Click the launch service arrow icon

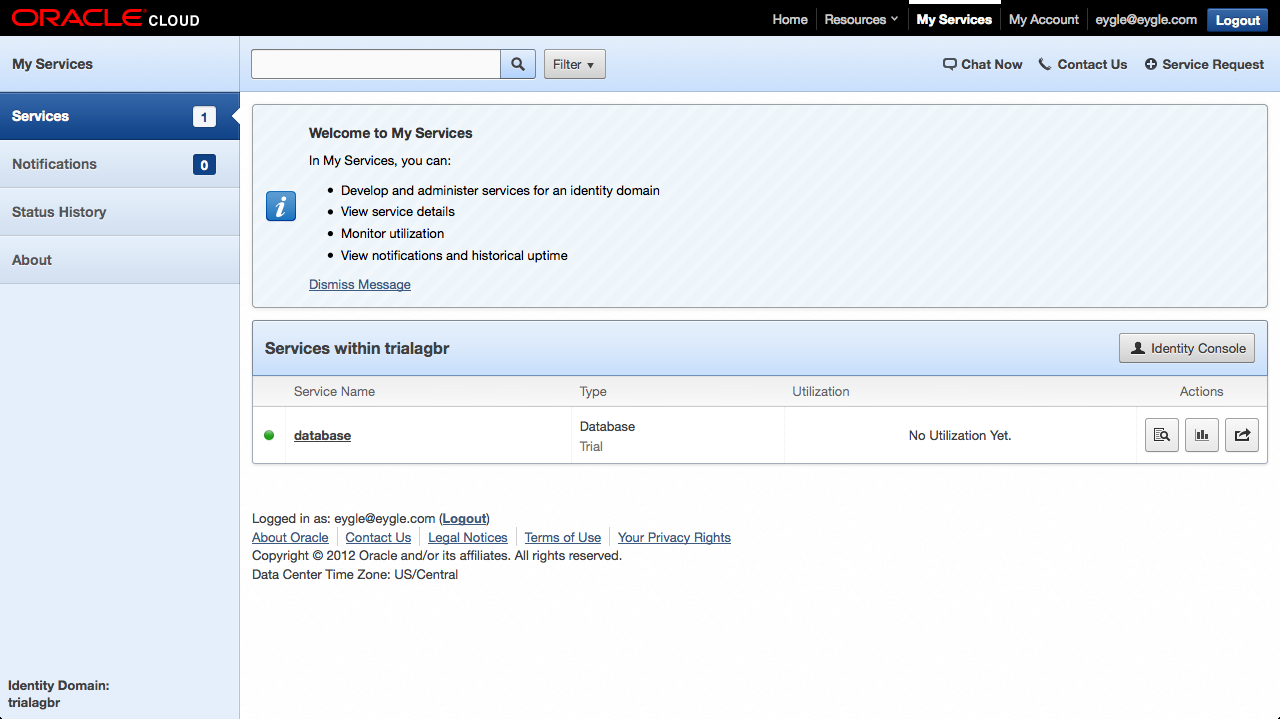coord(1241,435)
